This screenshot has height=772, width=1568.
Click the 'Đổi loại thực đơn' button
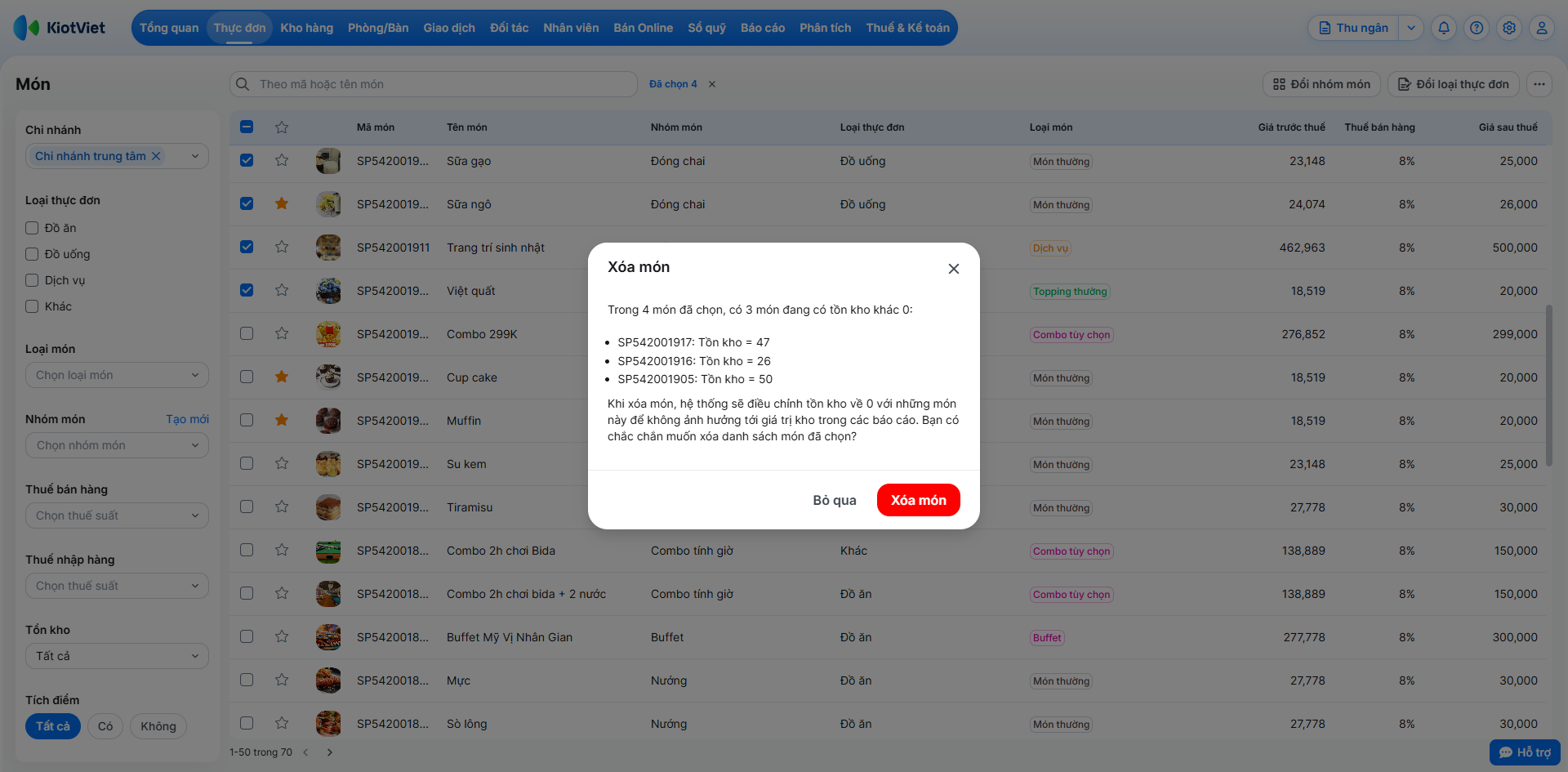1454,84
